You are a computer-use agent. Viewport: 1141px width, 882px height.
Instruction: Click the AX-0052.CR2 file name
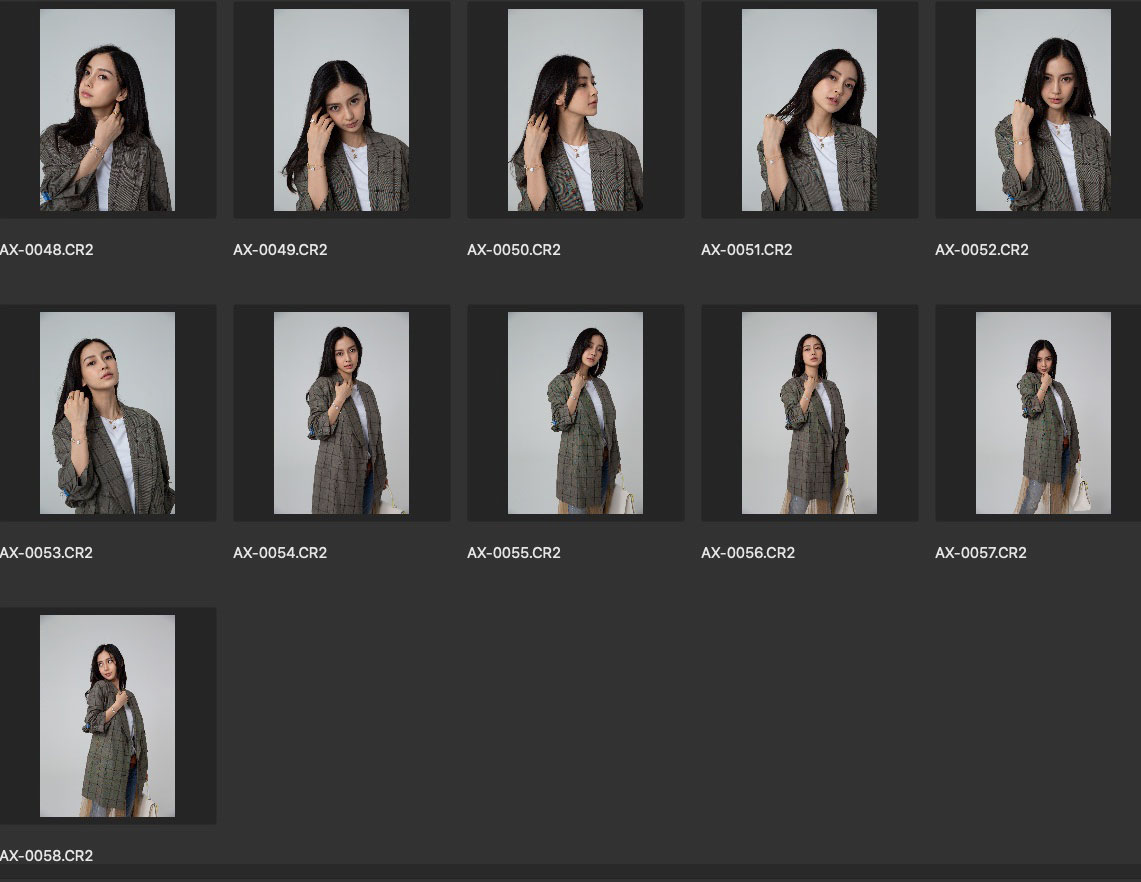[x=982, y=250]
